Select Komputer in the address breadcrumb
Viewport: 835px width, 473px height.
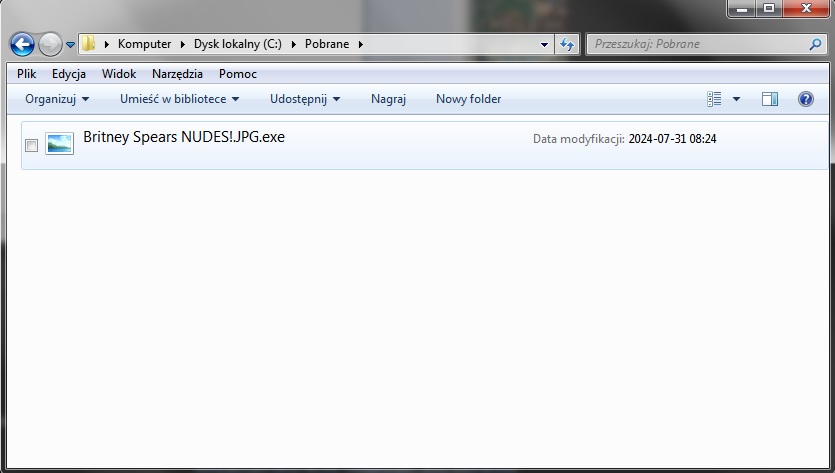tap(144, 44)
